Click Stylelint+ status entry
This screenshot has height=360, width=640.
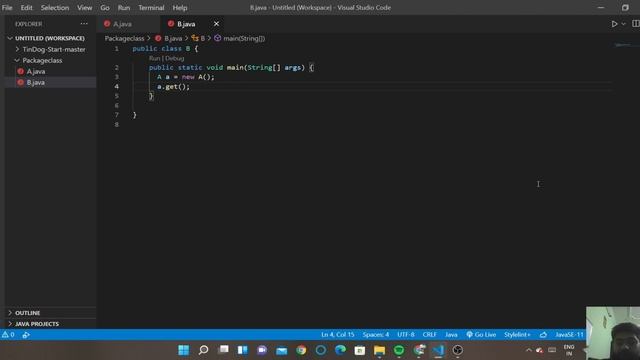(x=517, y=335)
